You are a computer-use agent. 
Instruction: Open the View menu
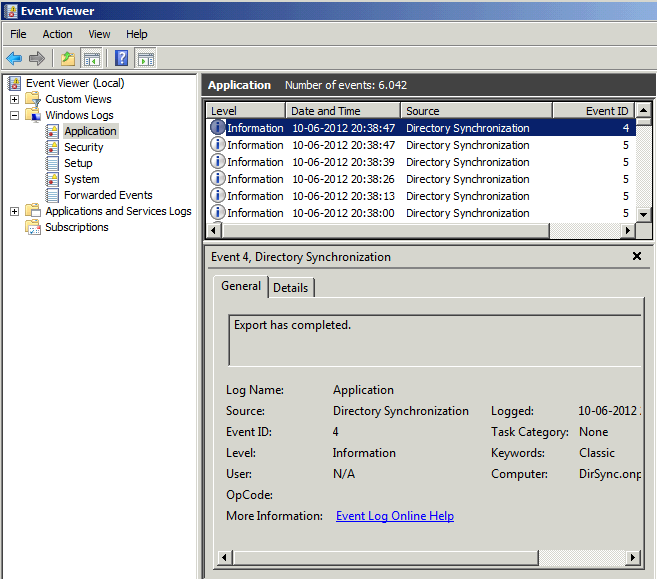click(x=99, y=34)
